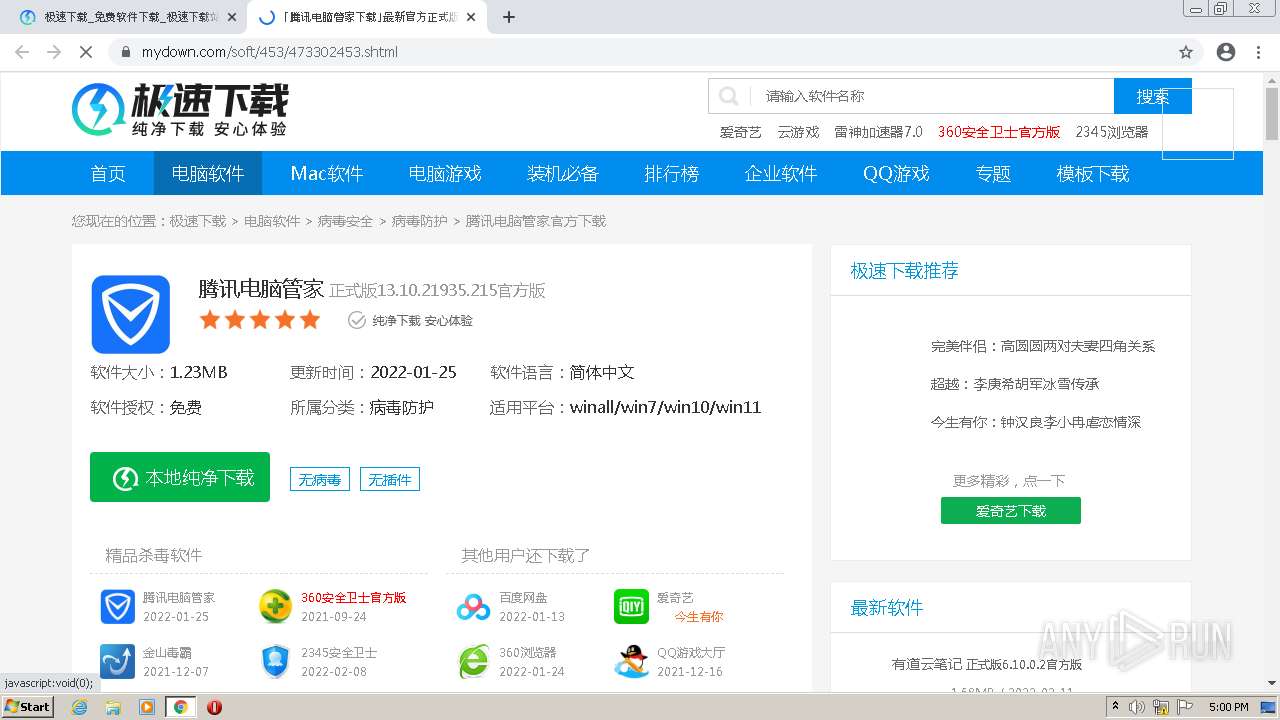Open the Tencent PC Manager large app icon
1280x720 pixels.
click(131, 314)
